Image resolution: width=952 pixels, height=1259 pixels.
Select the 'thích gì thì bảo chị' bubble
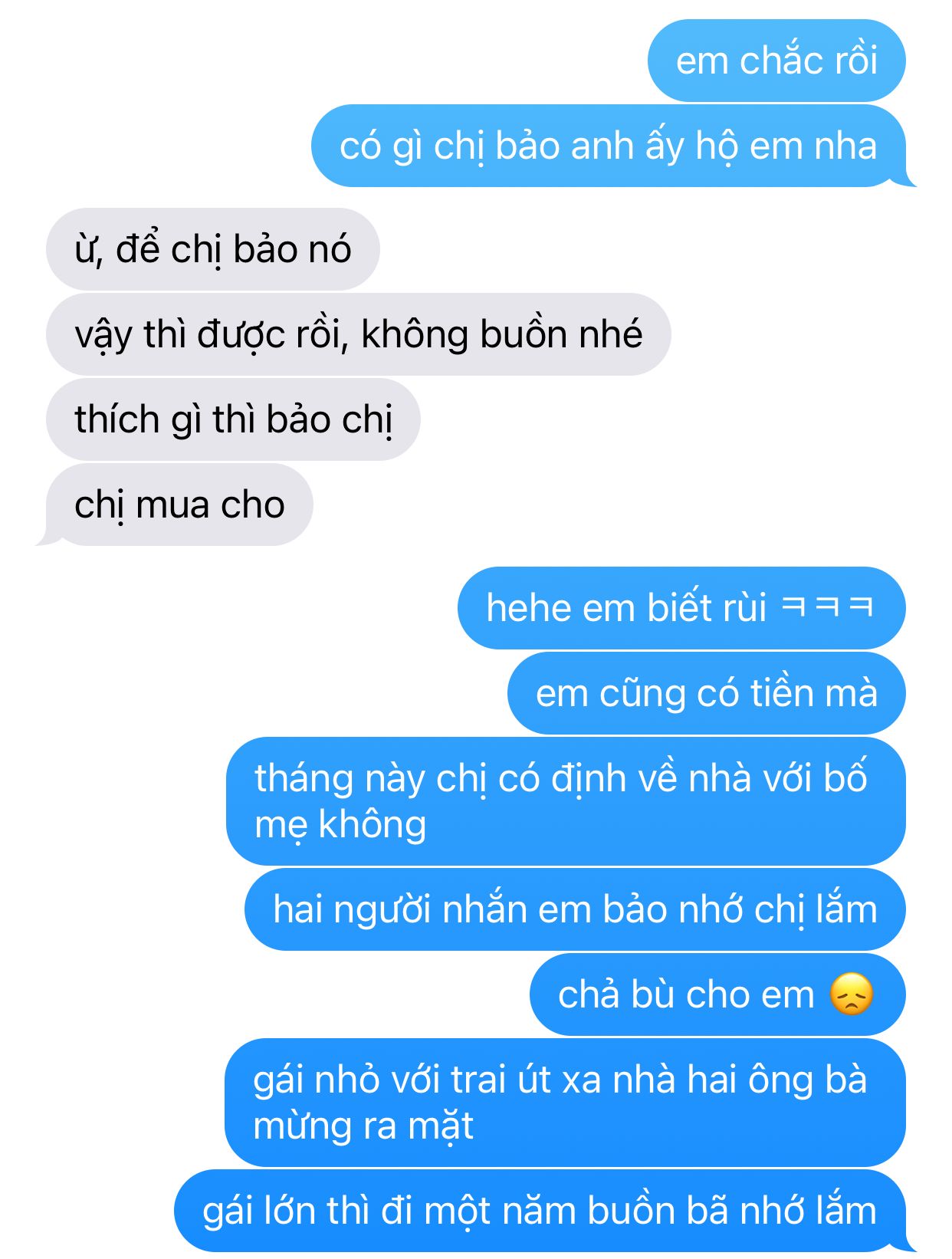233,419
